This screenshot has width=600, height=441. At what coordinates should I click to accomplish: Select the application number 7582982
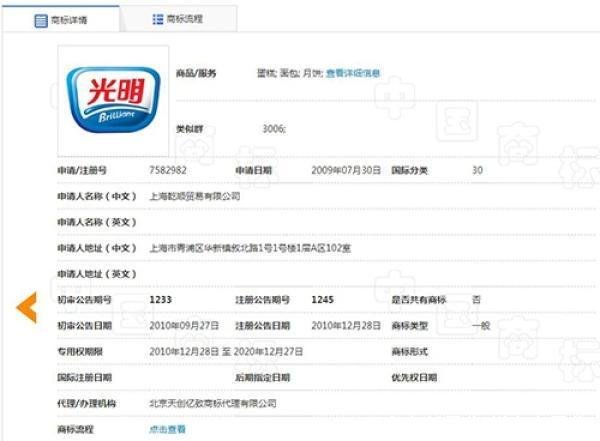tap(167, 170)
